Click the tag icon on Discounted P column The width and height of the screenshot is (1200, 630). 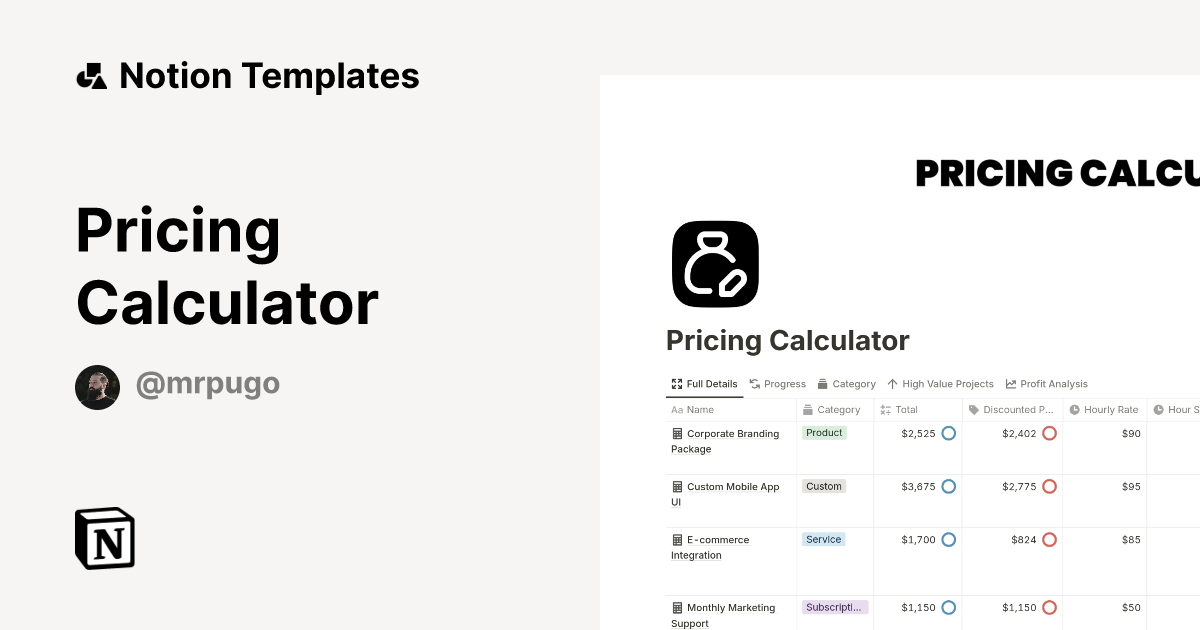pos(972,409)
